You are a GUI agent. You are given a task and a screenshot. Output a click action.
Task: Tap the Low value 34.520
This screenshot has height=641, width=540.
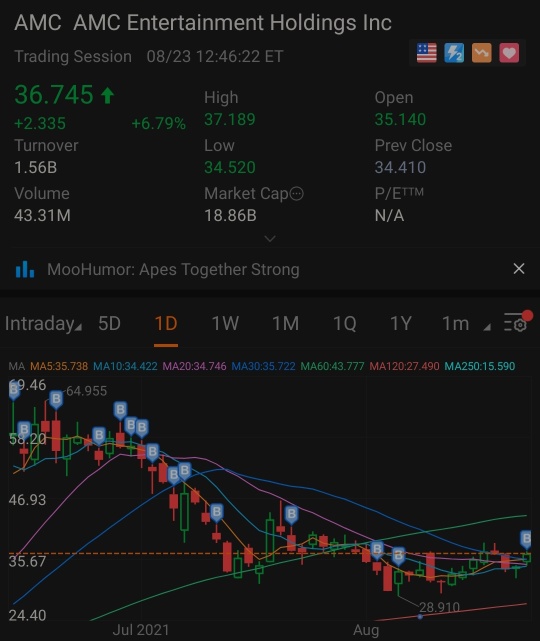[x=230, y=167]
